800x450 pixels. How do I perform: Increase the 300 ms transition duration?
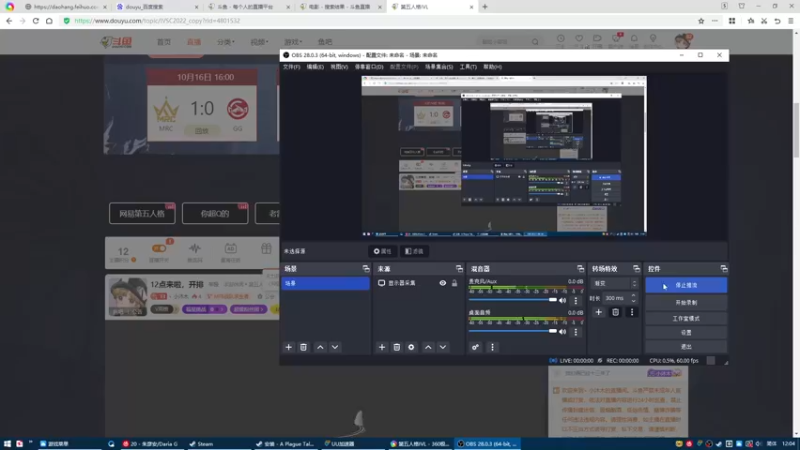[x=634, y=295]
